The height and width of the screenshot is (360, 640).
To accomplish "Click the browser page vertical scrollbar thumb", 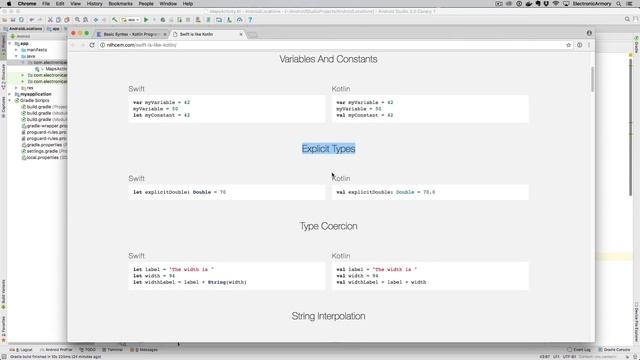I will (592, 78).
